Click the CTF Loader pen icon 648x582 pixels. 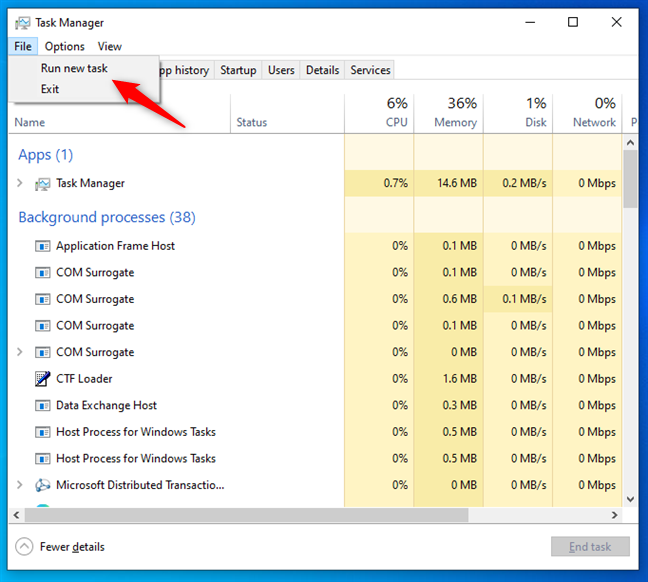[43, 379]
